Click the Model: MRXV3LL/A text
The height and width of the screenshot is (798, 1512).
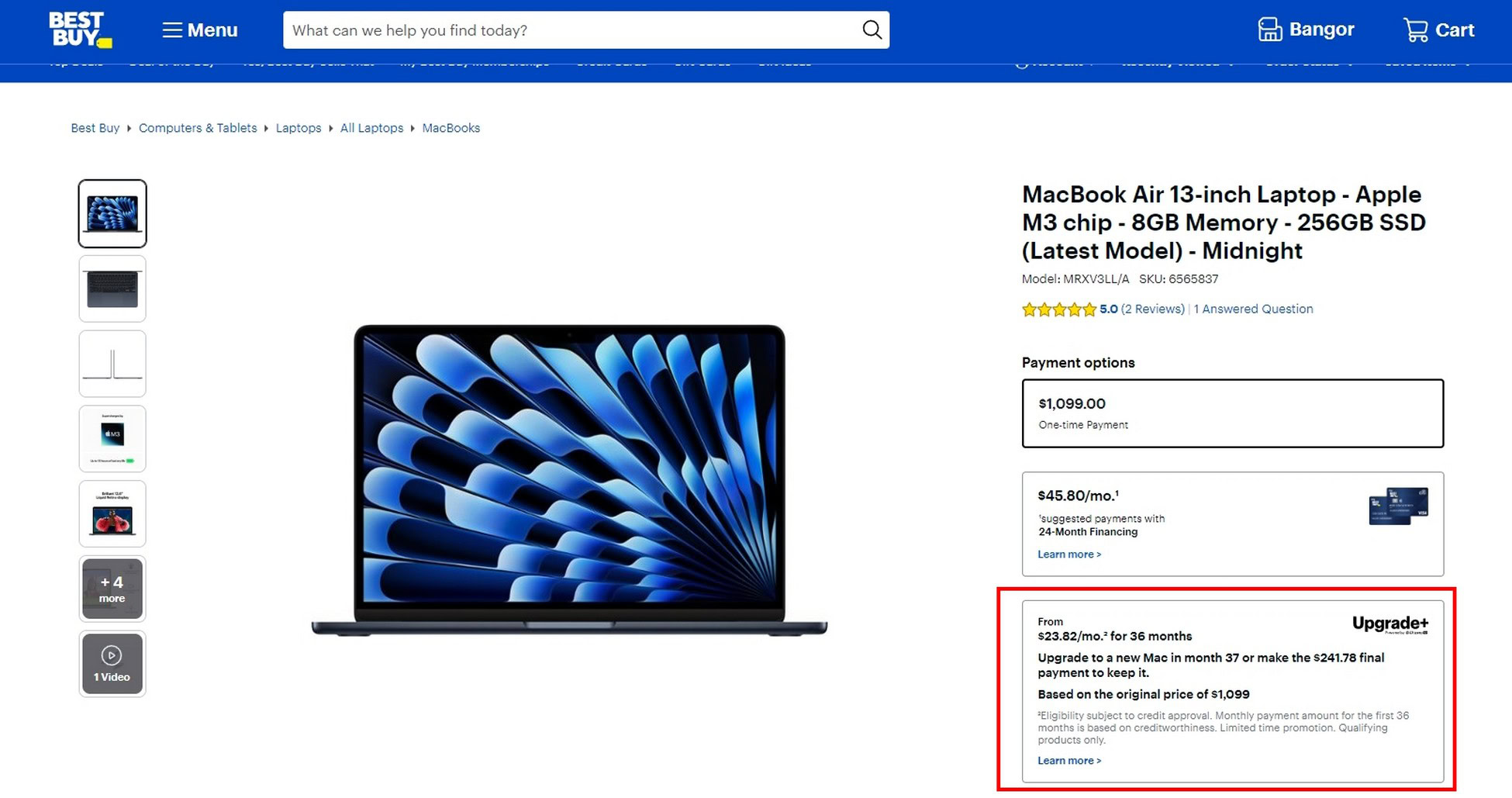1075,279
